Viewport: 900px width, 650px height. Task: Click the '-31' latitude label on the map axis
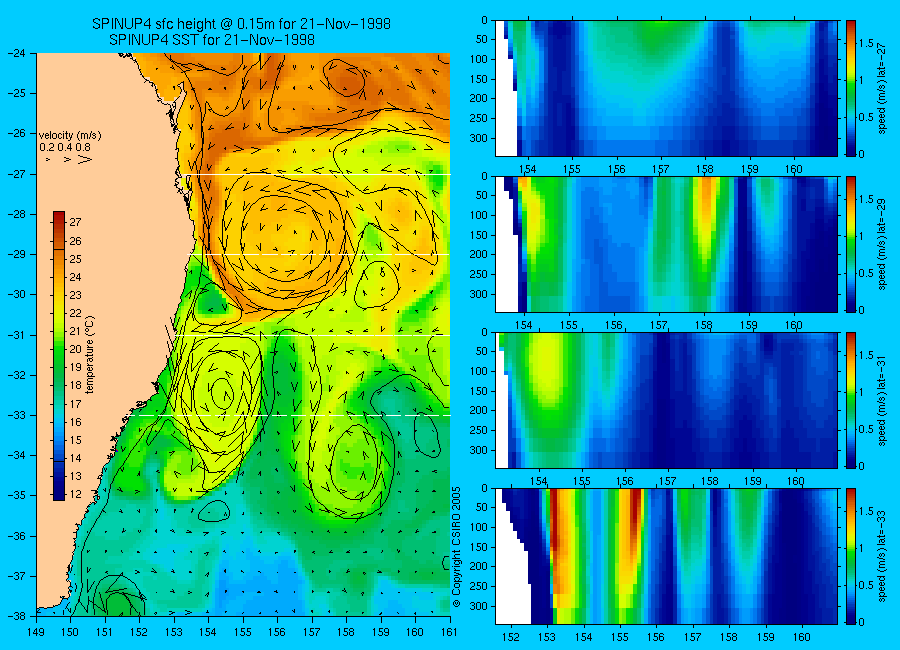(x=17, y=335)
